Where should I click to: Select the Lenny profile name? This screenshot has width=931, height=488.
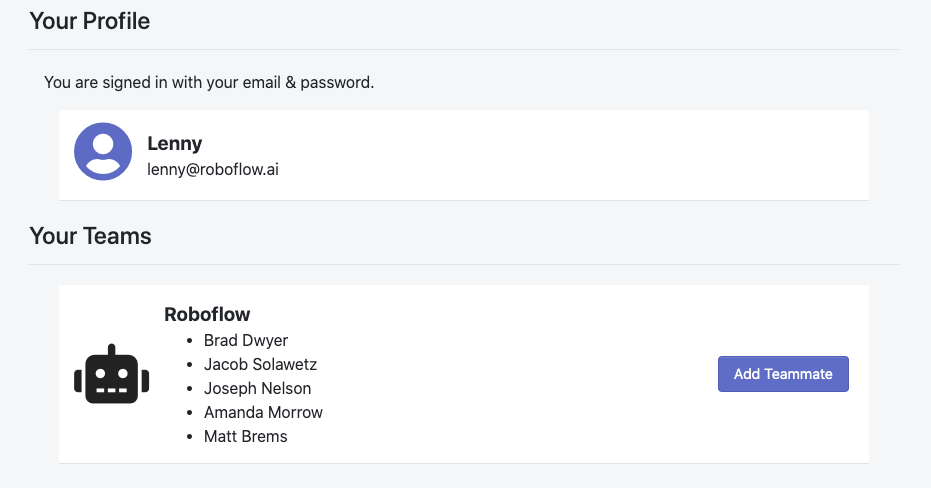(175, 144)
